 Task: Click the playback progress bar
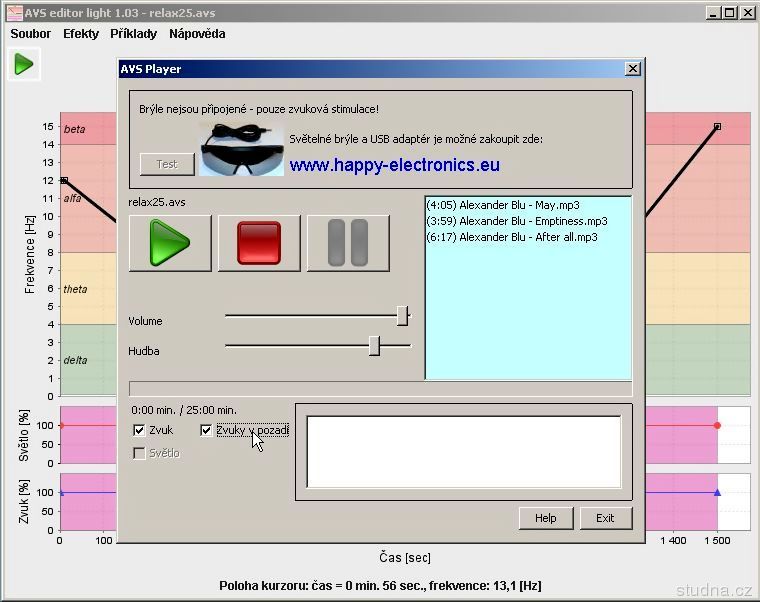point(380,389)
